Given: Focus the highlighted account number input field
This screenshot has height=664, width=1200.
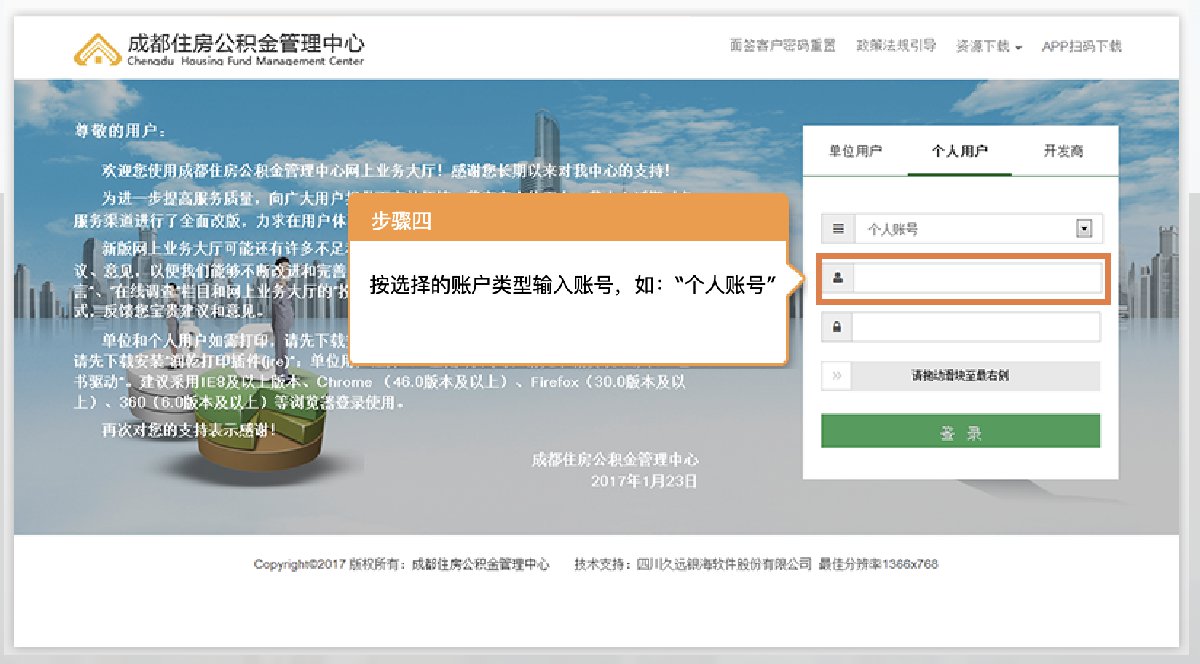Looking at the screenshot, I should click(976, 279).
